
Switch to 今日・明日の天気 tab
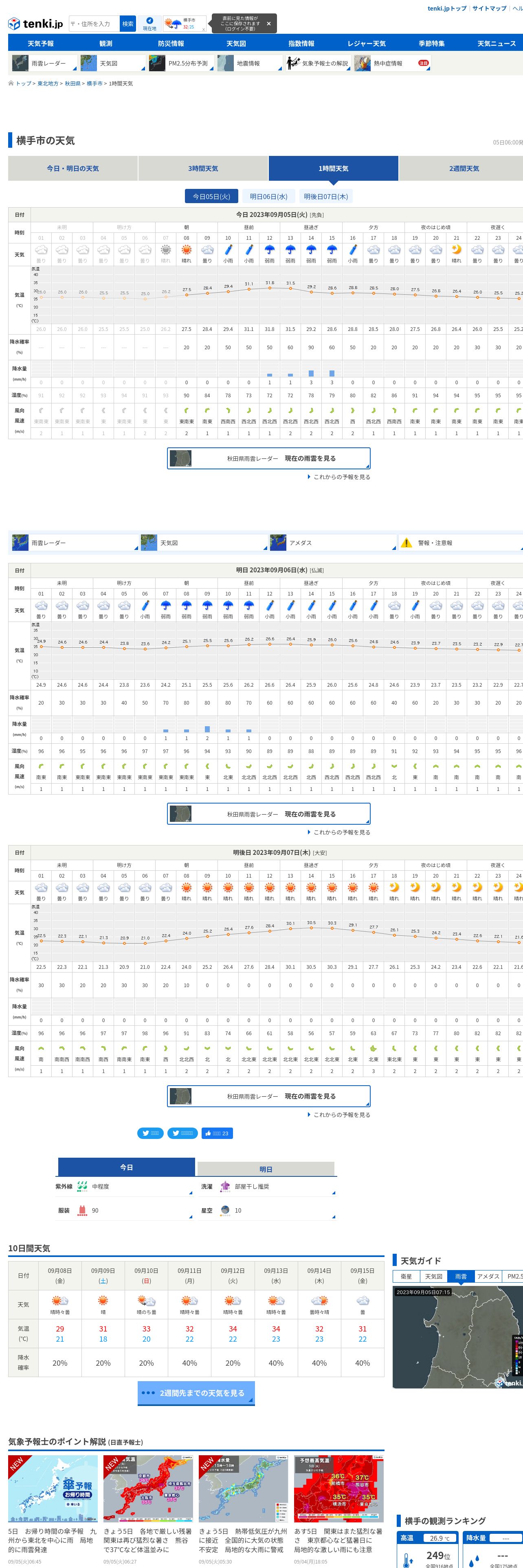click(73, 169)
